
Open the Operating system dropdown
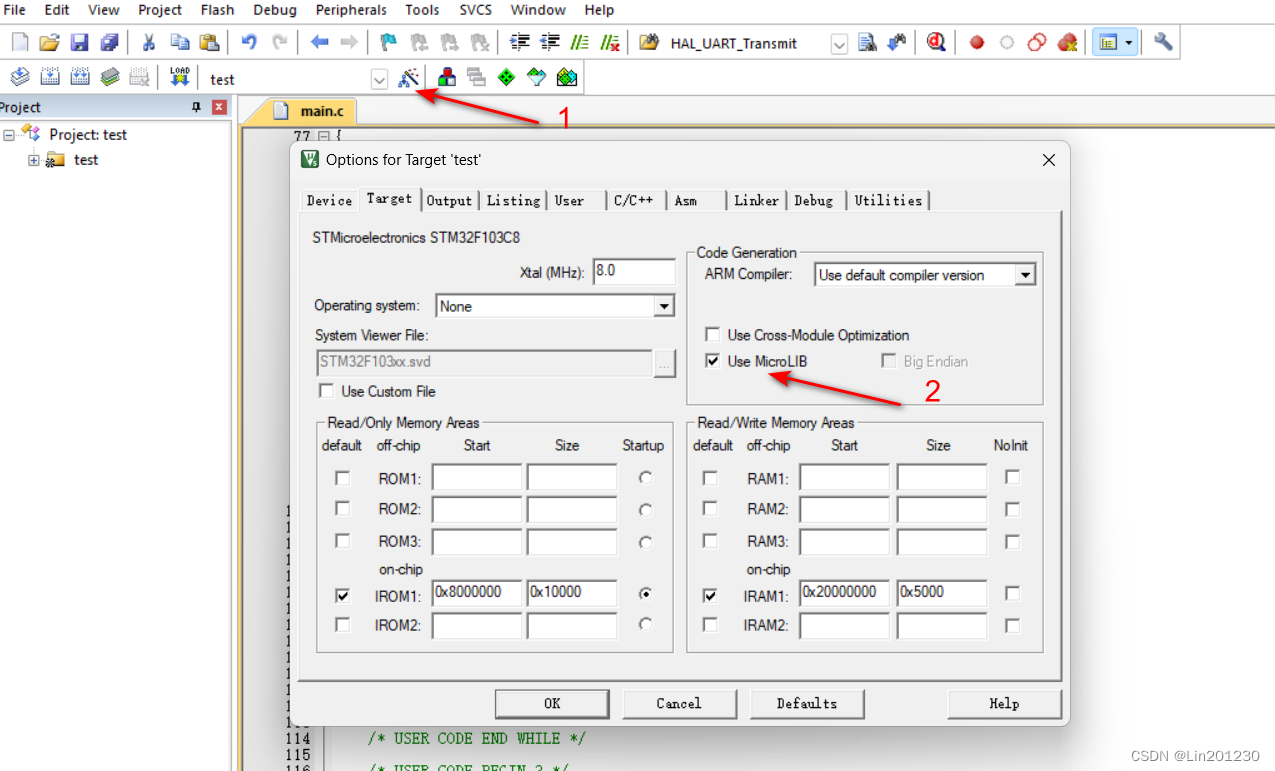tap(664, 306)
